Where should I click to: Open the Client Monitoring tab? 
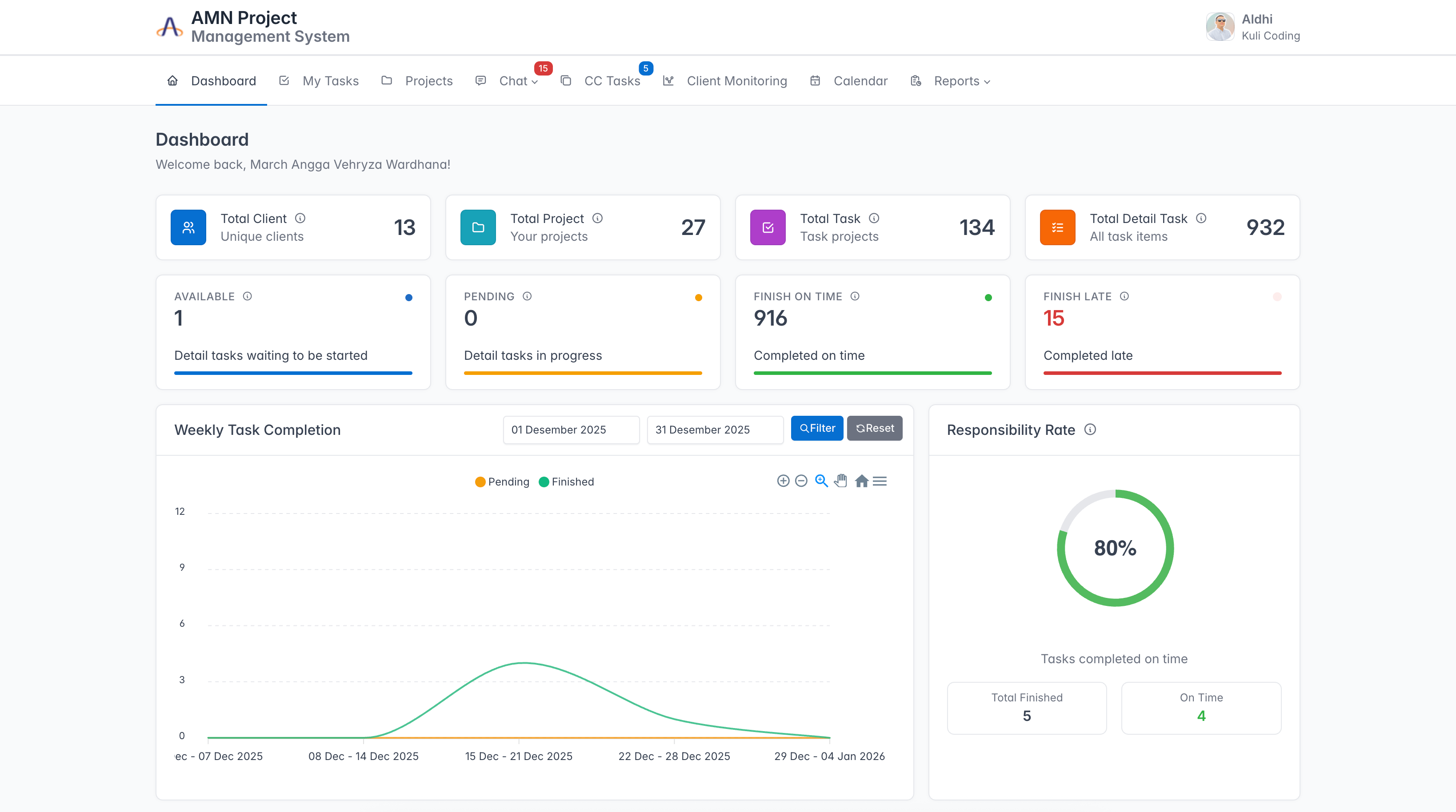pyautogui.click(x=725, y=81)
